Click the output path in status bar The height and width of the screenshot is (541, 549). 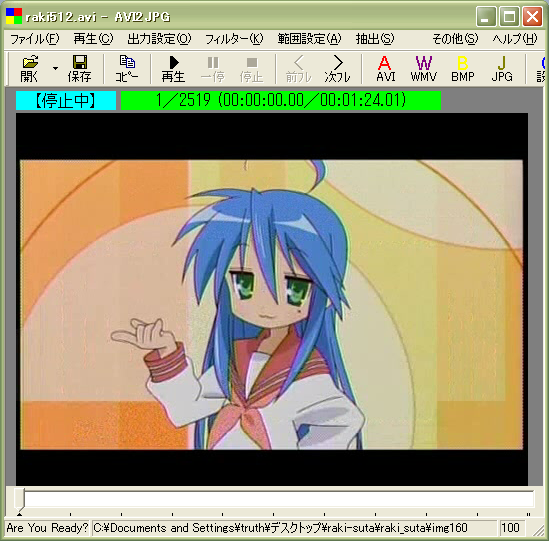[x=294, y=528]
